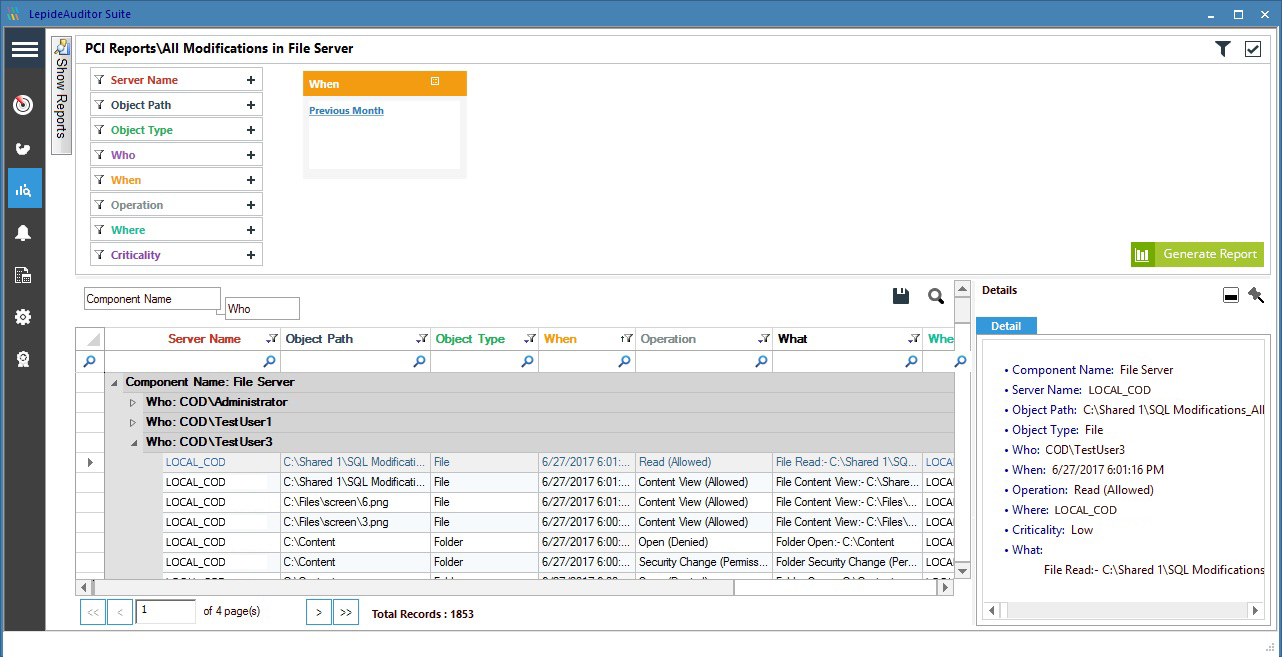Click the Object Path search cell

pos(355,361)
